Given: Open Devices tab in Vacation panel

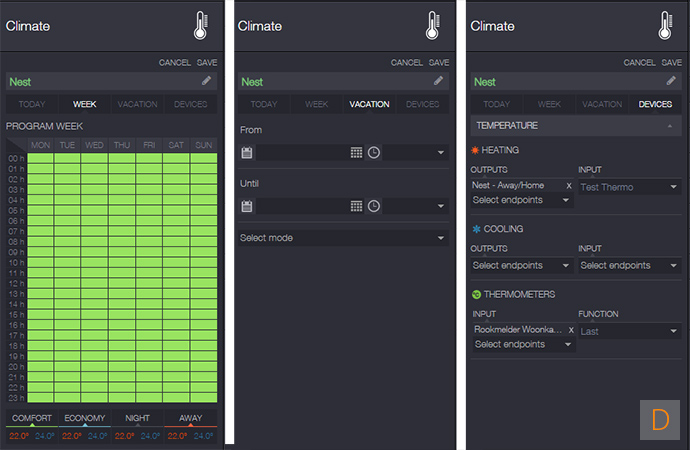Looking at the screenshot, I should (422, 104).
